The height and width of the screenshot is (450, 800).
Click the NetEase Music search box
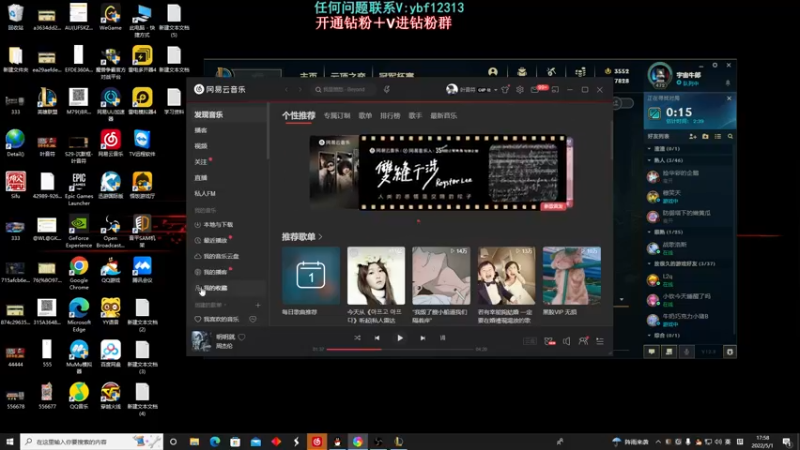(343, 89)
